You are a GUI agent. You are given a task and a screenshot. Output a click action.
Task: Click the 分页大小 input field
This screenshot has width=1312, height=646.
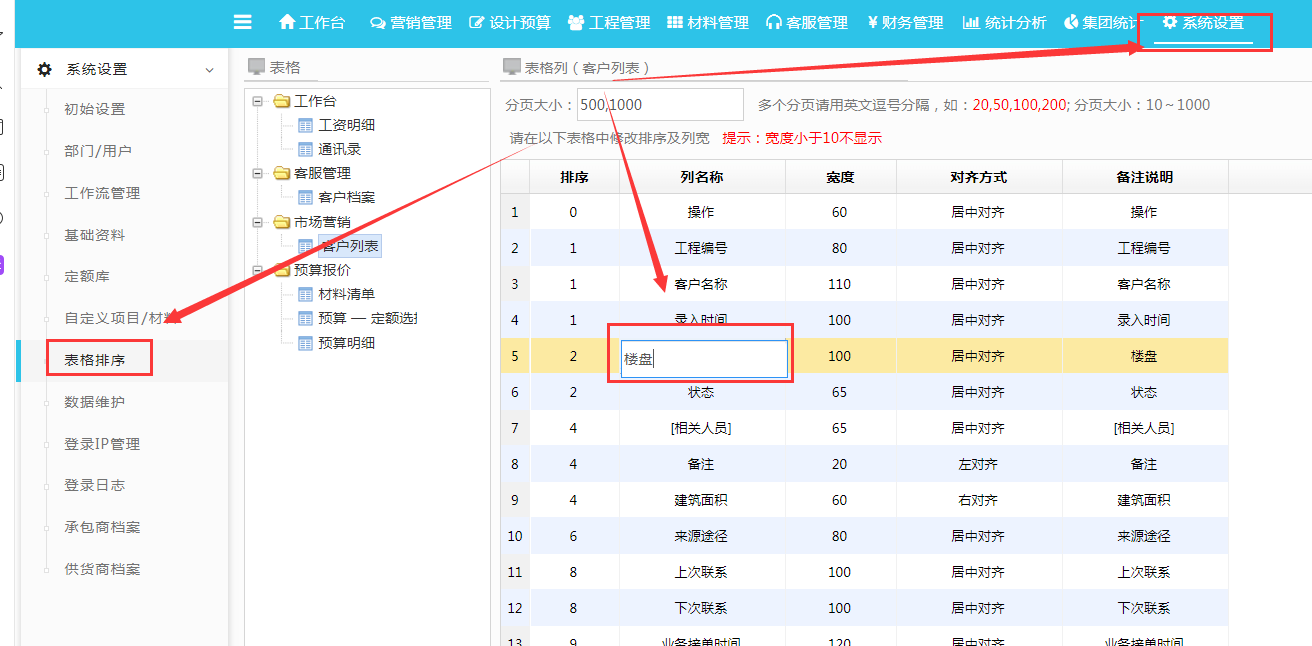coord(660,103)
